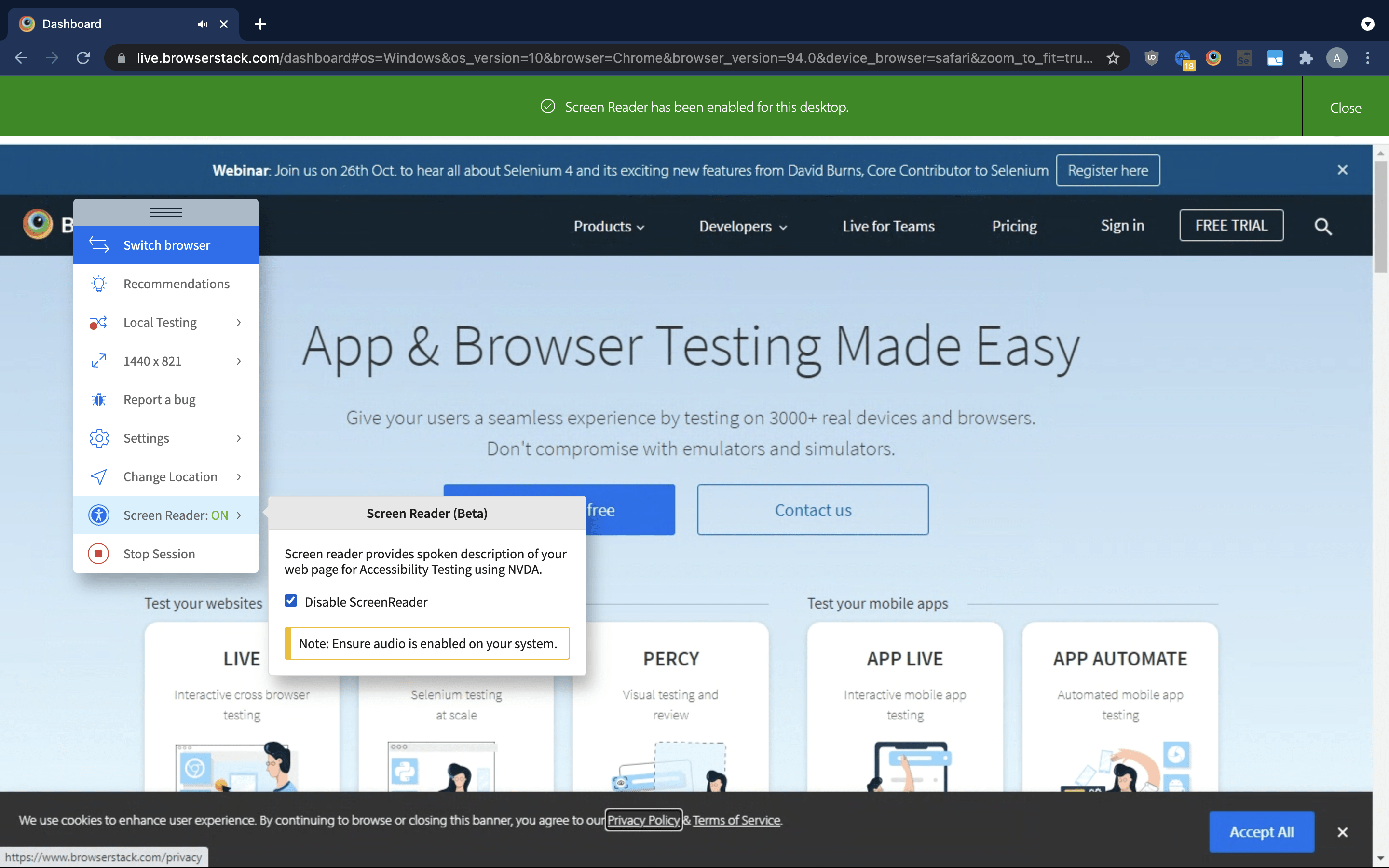This screenshot has width=1389, height=868.
Task: Expand the Products dropdown
Action: point(608,226)
